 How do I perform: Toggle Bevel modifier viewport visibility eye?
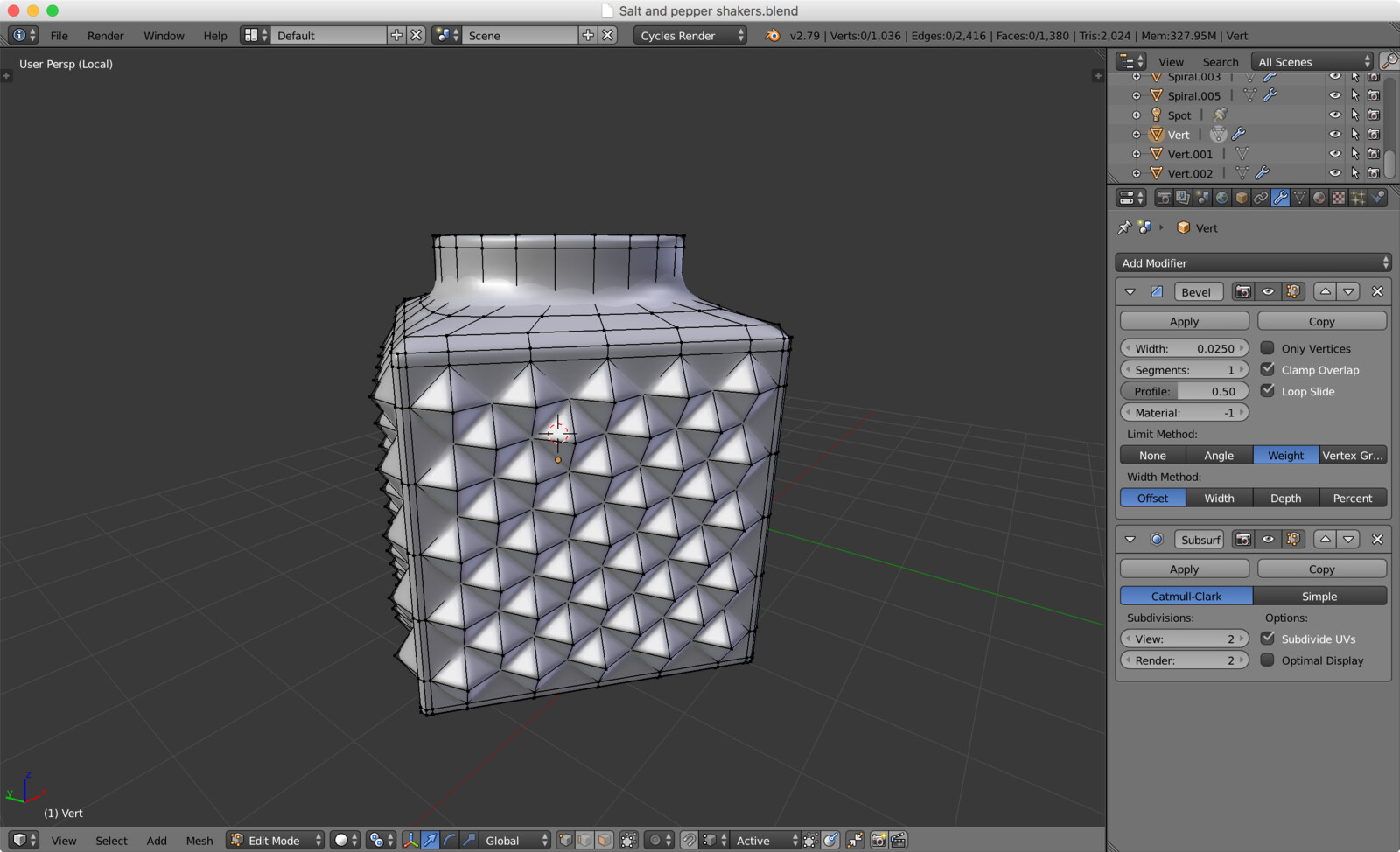pos(1268,291)
